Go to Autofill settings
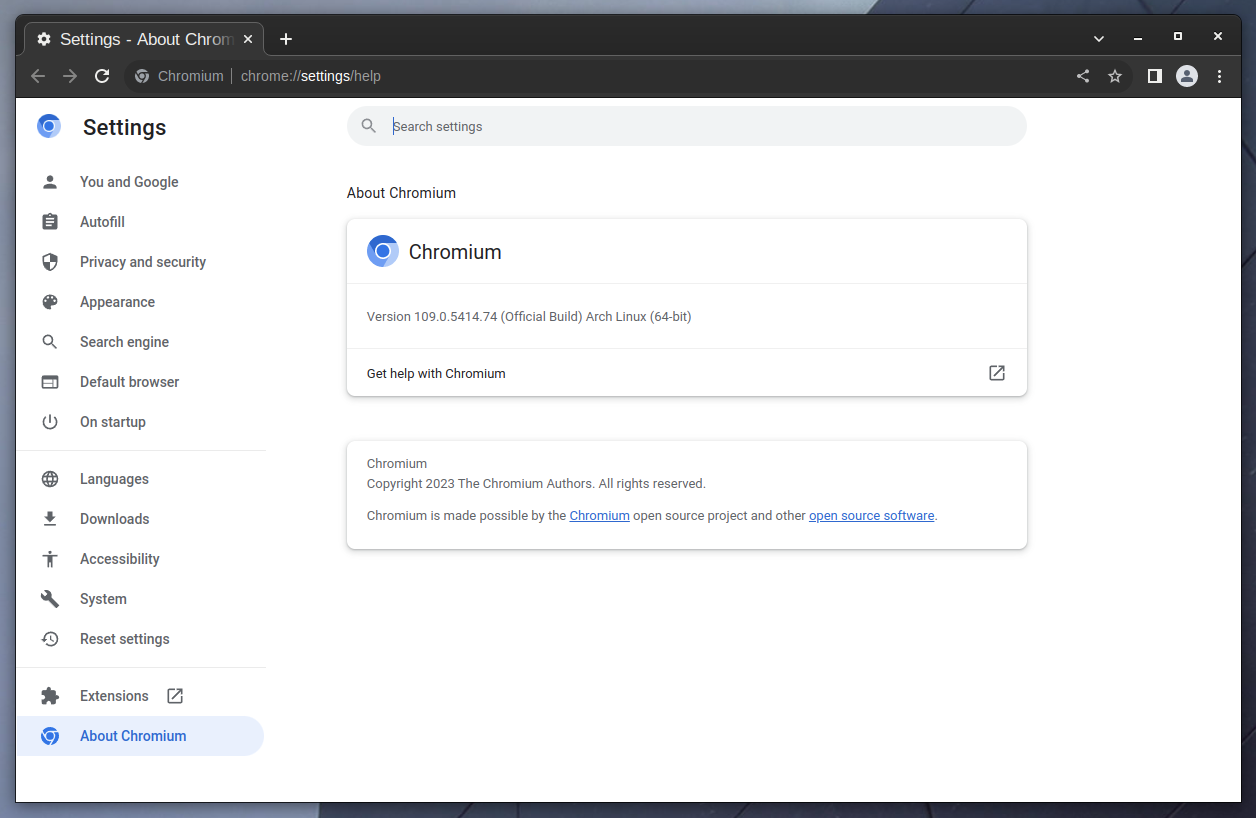 pyautogui.click(x=140, y=222)
